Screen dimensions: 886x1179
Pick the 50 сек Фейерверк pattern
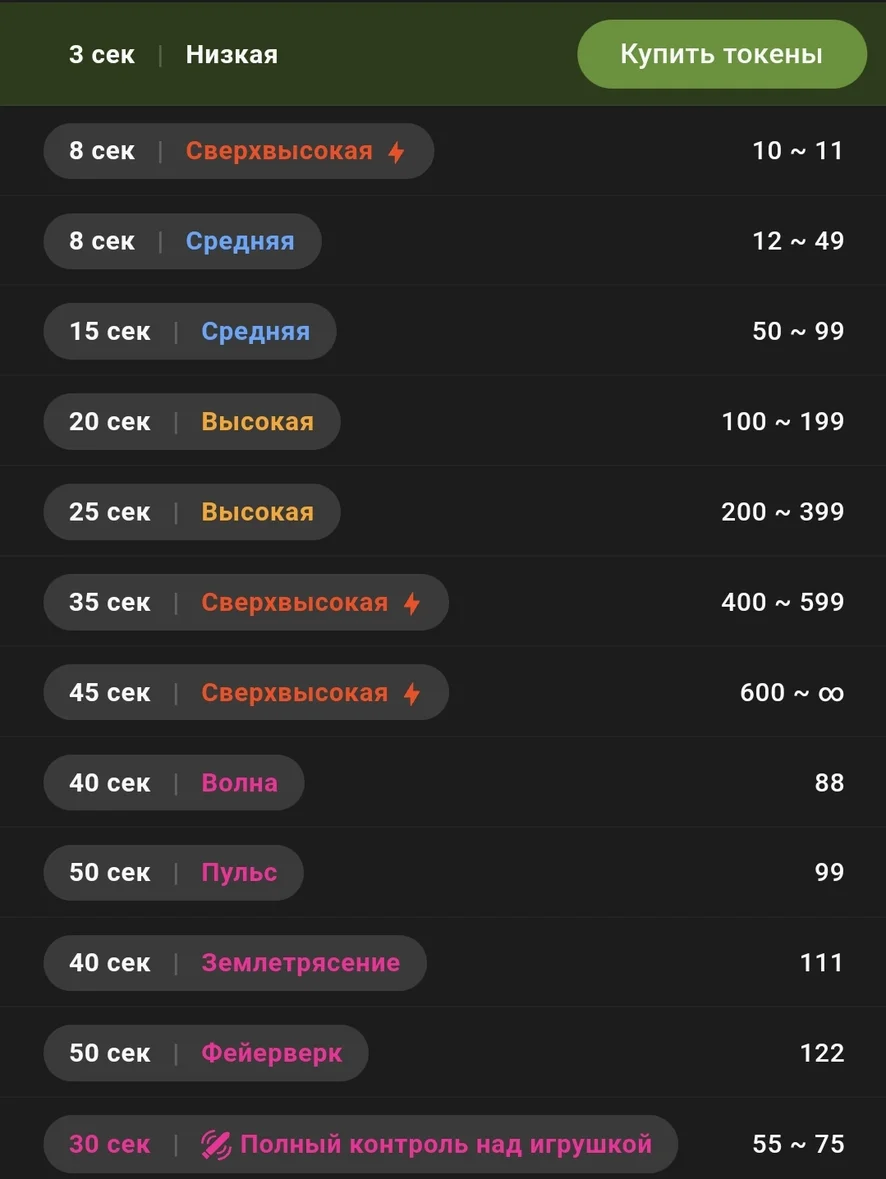(206, 1053)
